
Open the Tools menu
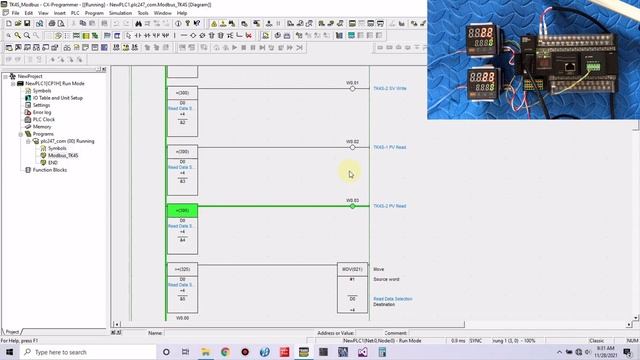[x=143, y=13]
